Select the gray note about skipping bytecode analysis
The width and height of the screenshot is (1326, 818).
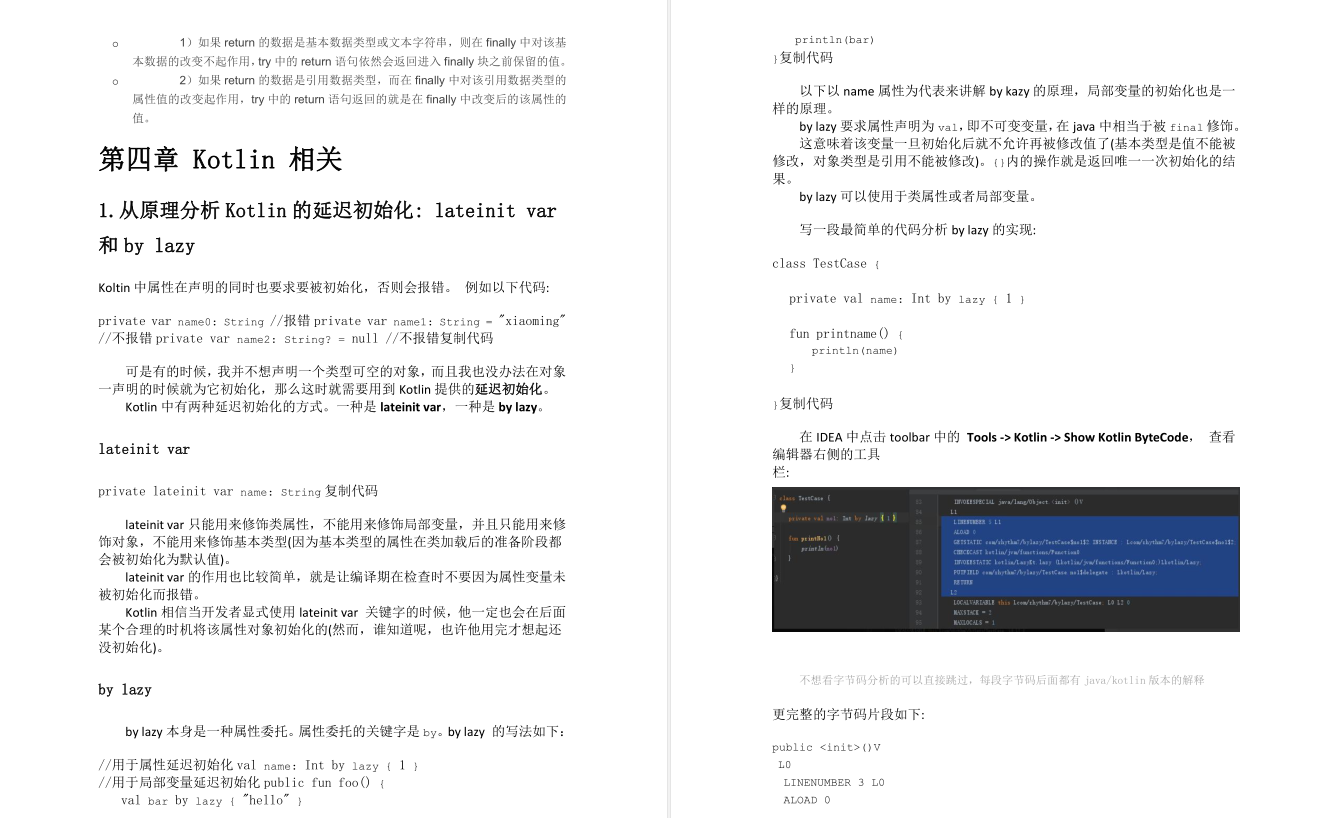(1003, 680)
